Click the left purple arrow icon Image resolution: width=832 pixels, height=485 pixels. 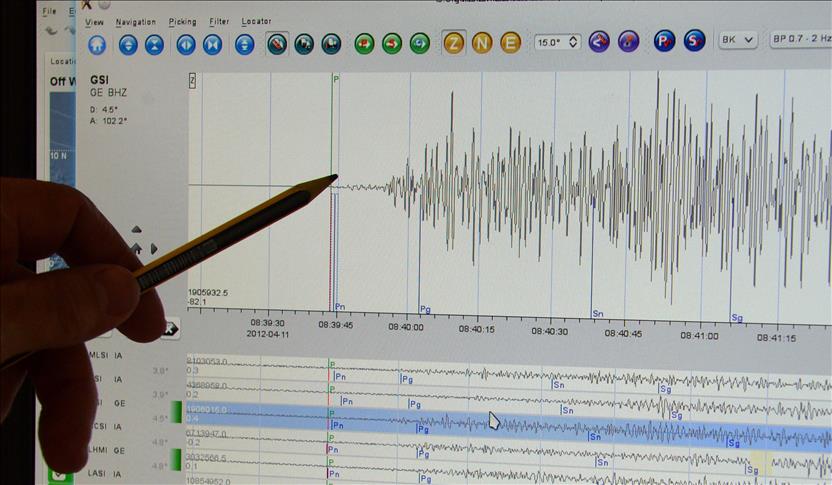click(599, 42)
